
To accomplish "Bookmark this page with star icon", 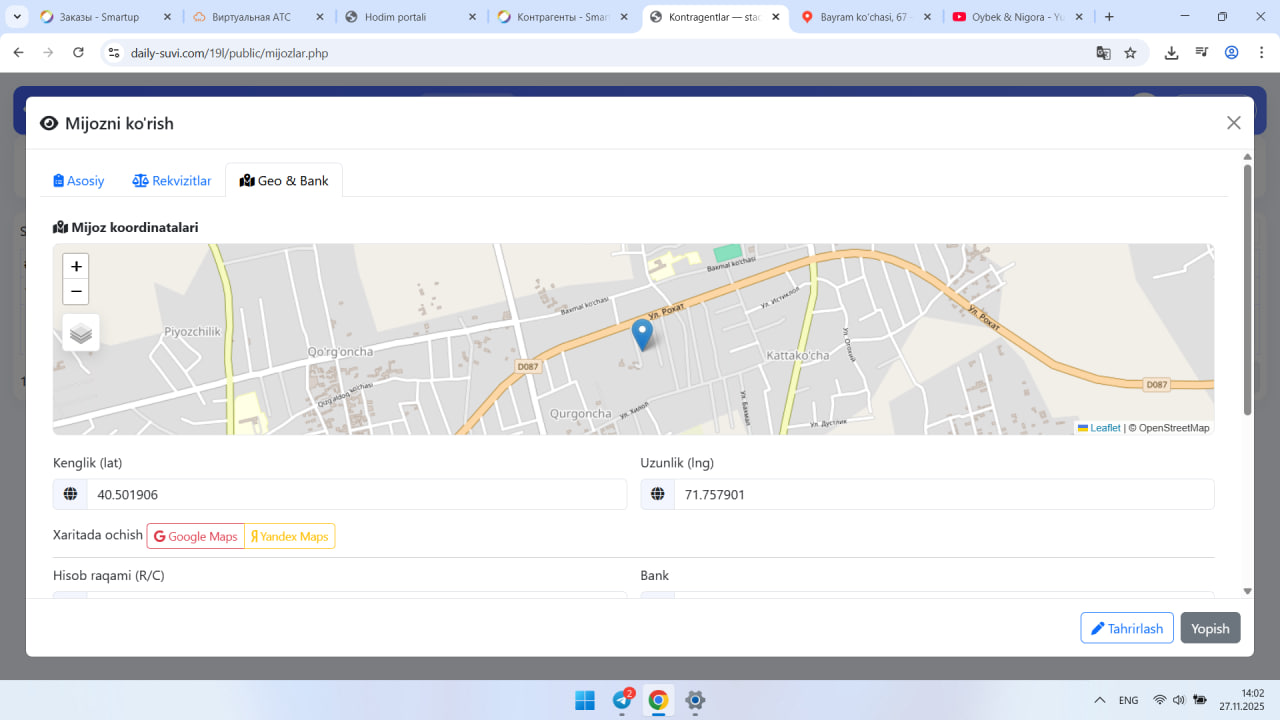I will tap(1130, 53).
